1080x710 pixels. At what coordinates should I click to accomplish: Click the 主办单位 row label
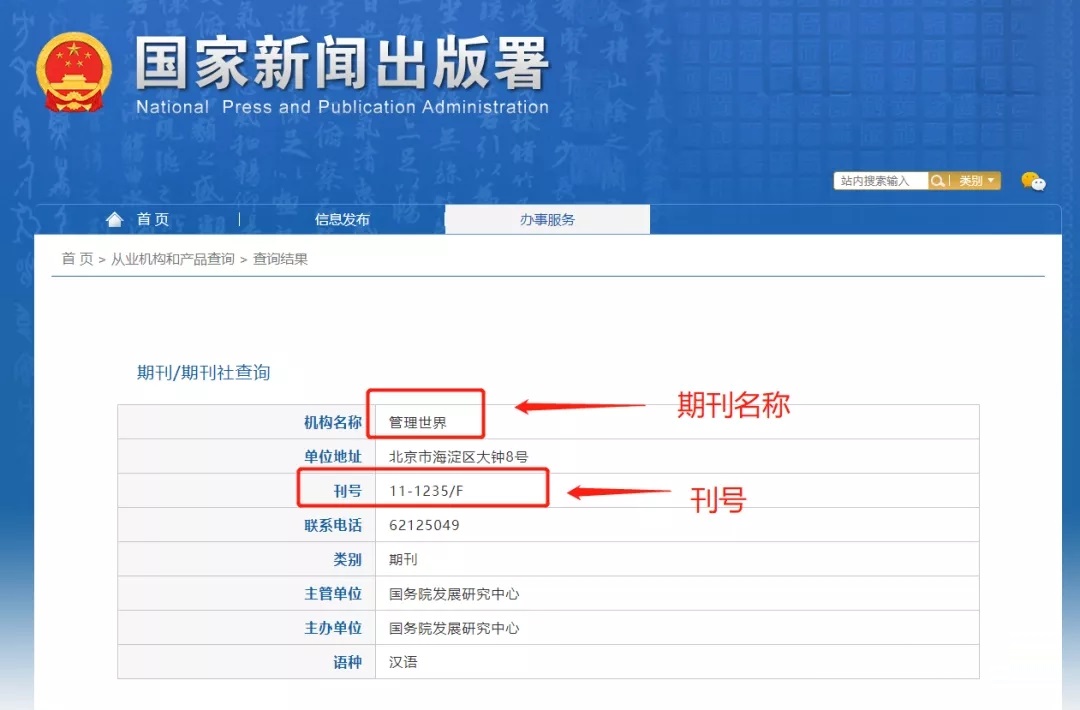coord(333,628)
